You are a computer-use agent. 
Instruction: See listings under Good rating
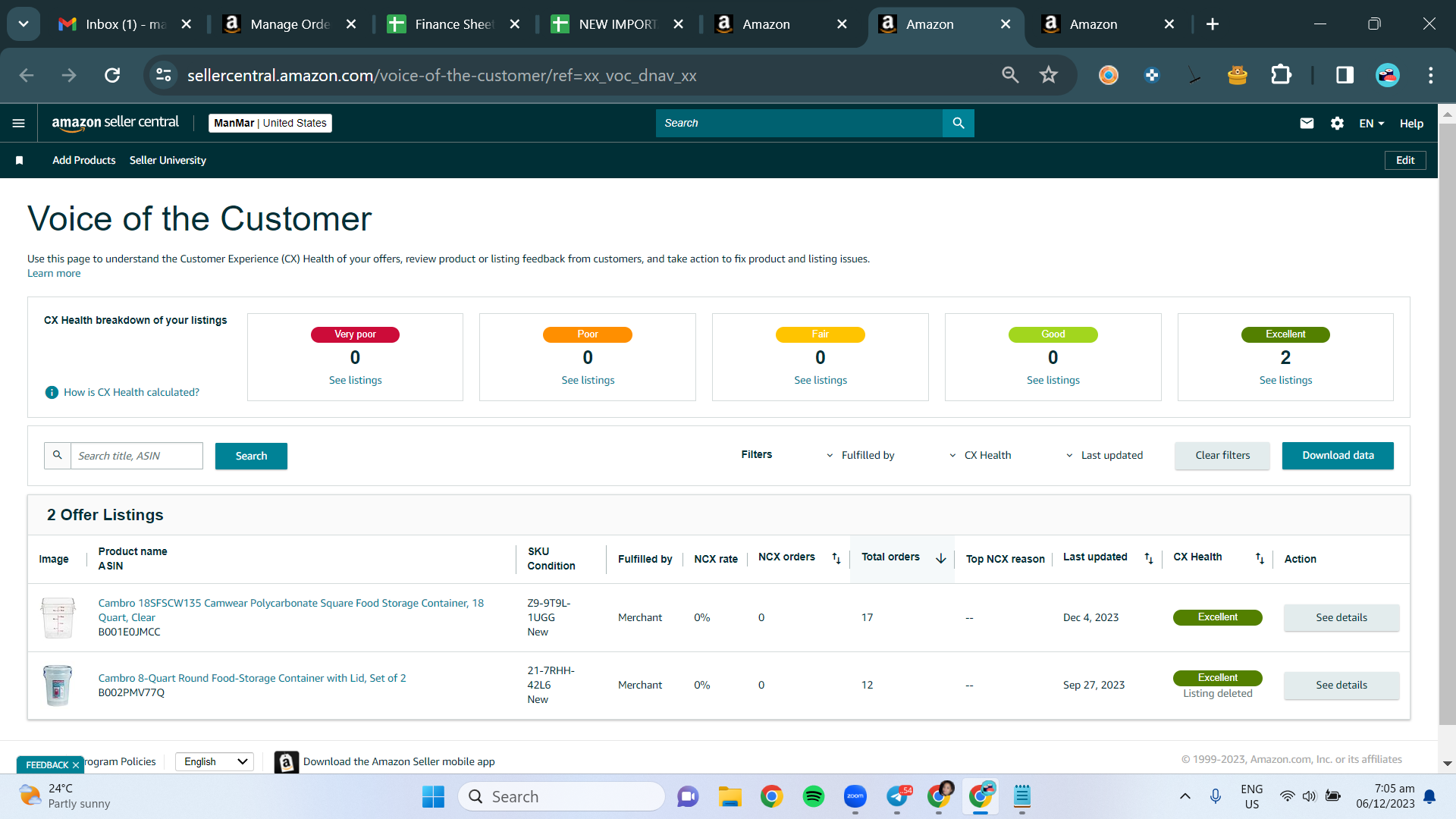coord(1053,380)
